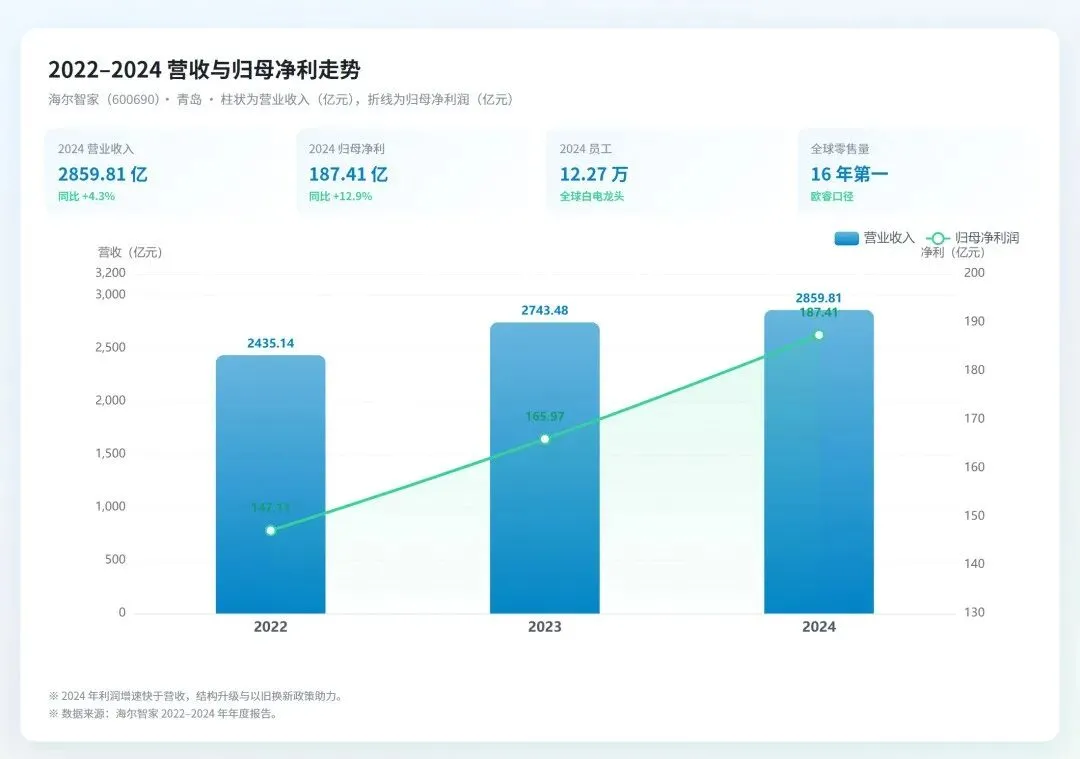Open the 2024 员工 summary card
Image resolution: width=1080 pixels, height=759 pixels.
pyautogui.click(x=667, y=172)
